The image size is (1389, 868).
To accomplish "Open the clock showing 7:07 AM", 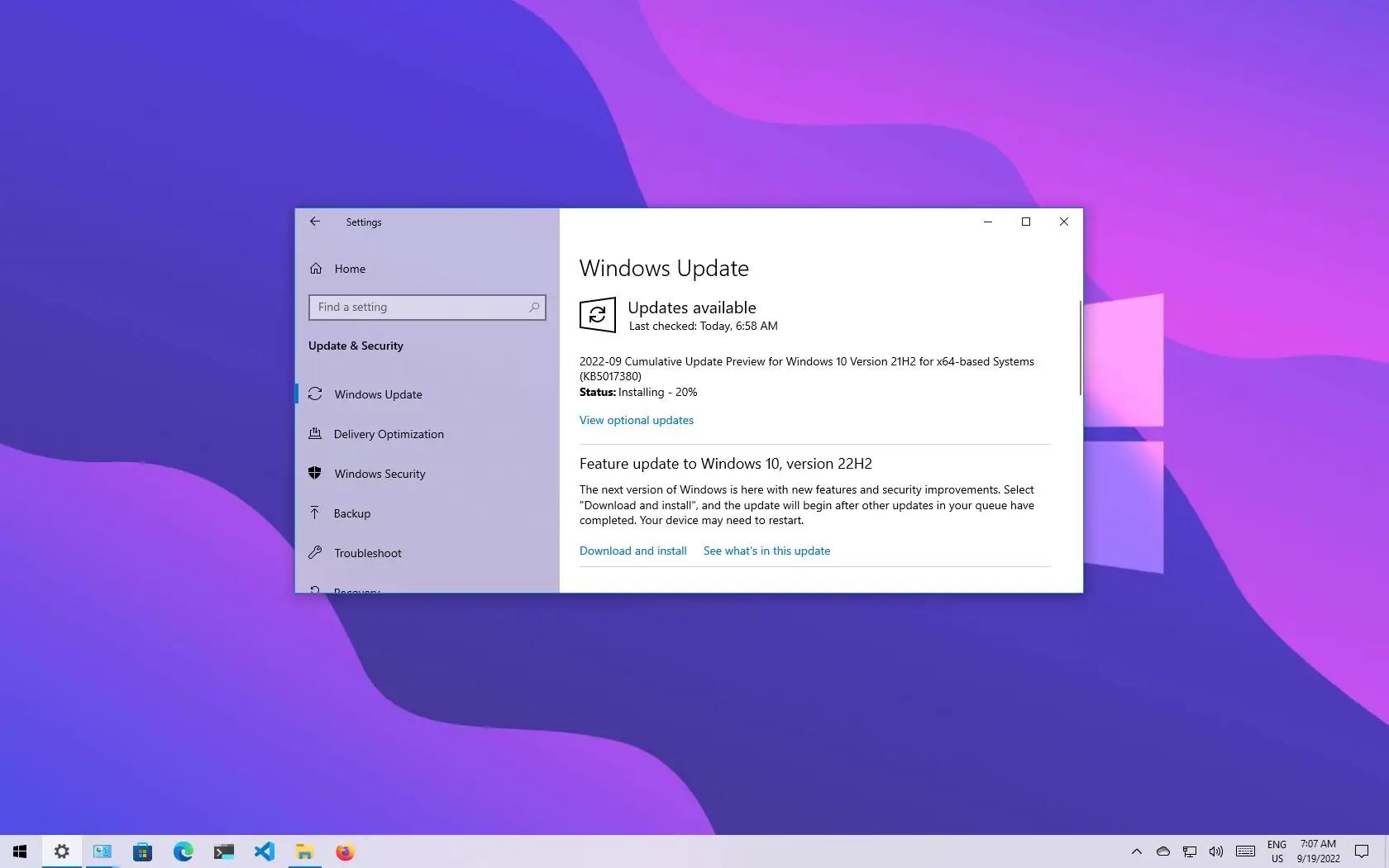I will coord(1318,851).
